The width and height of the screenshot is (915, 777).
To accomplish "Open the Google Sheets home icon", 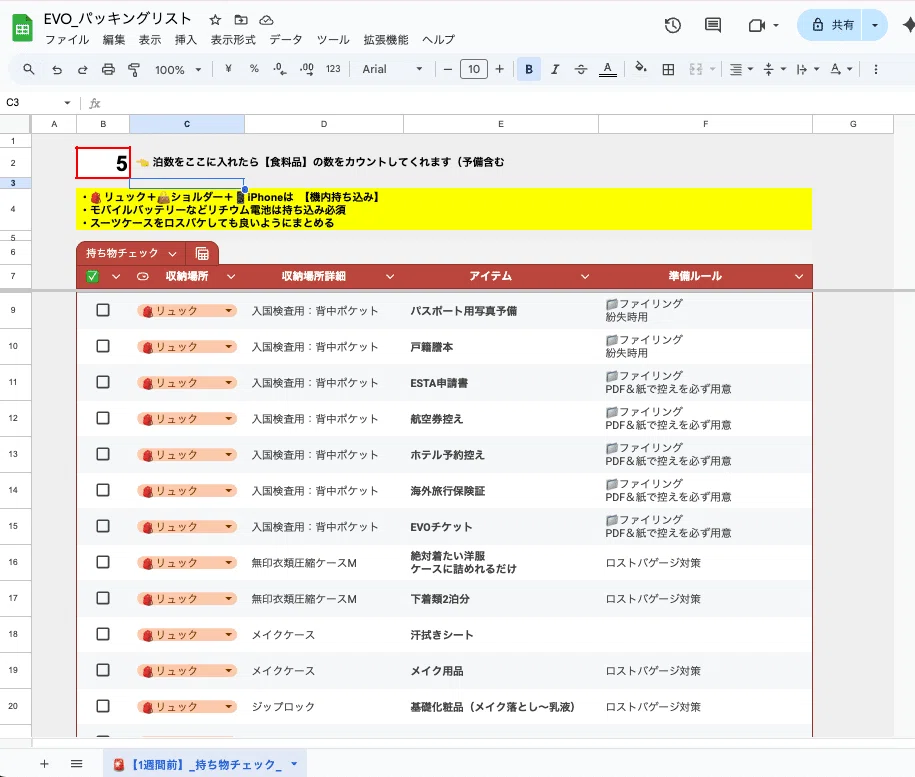I will coord(23,28).
